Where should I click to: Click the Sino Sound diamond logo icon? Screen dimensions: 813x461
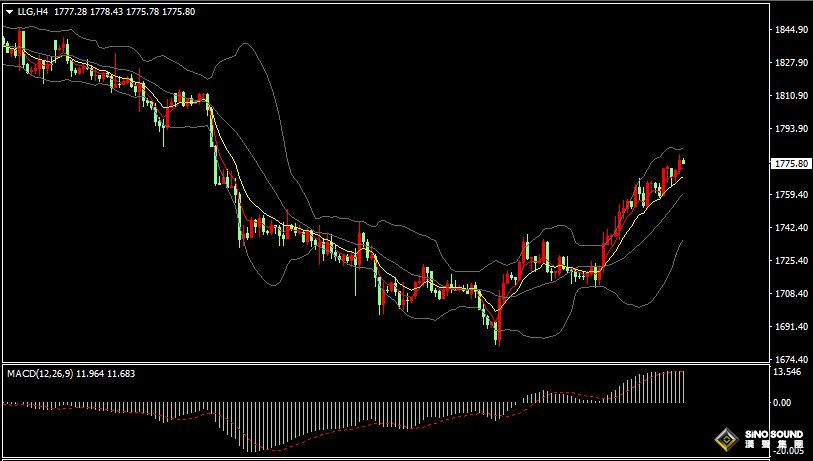[x=725, y=440]
